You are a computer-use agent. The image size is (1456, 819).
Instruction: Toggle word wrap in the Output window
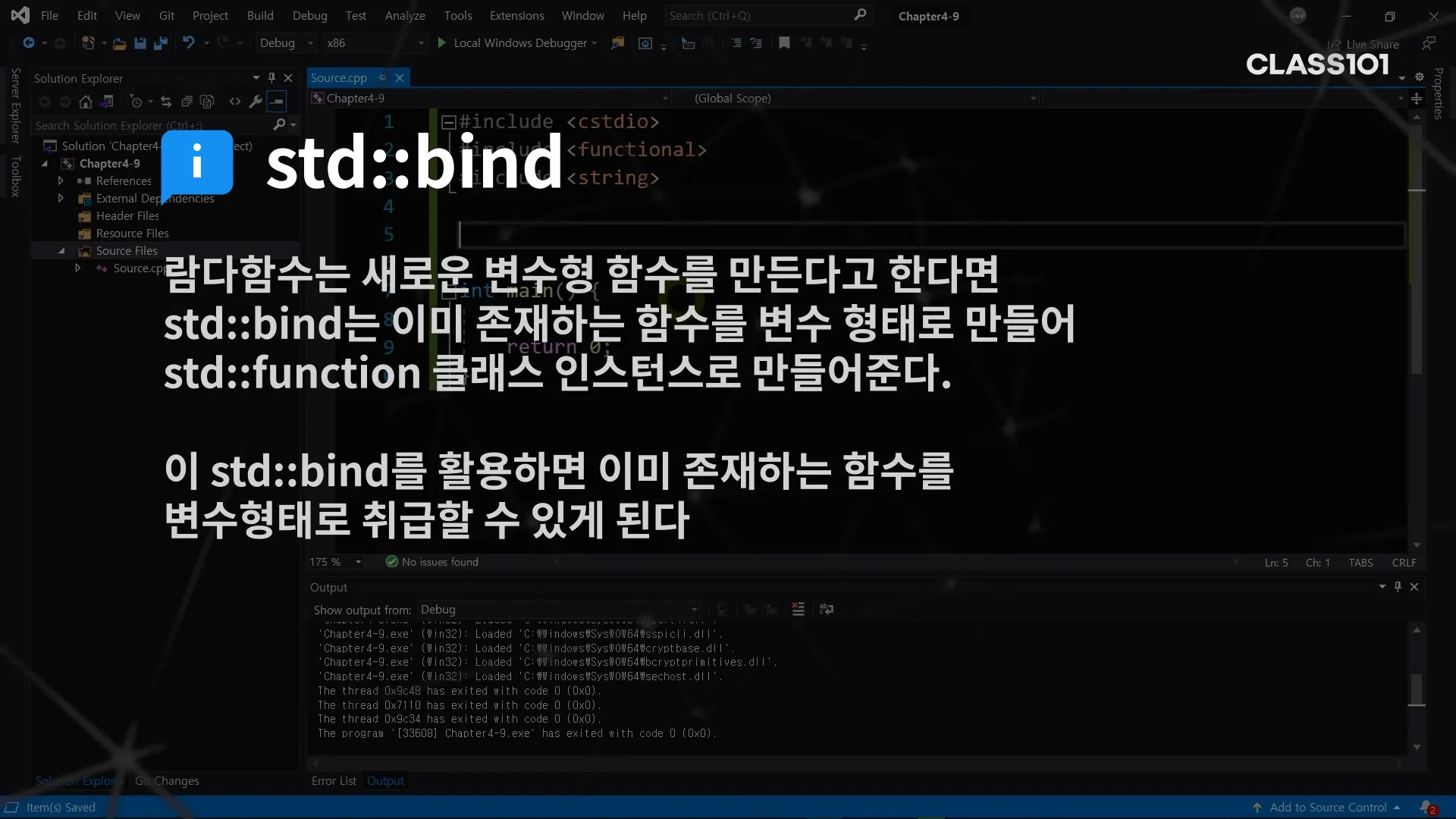827,609
